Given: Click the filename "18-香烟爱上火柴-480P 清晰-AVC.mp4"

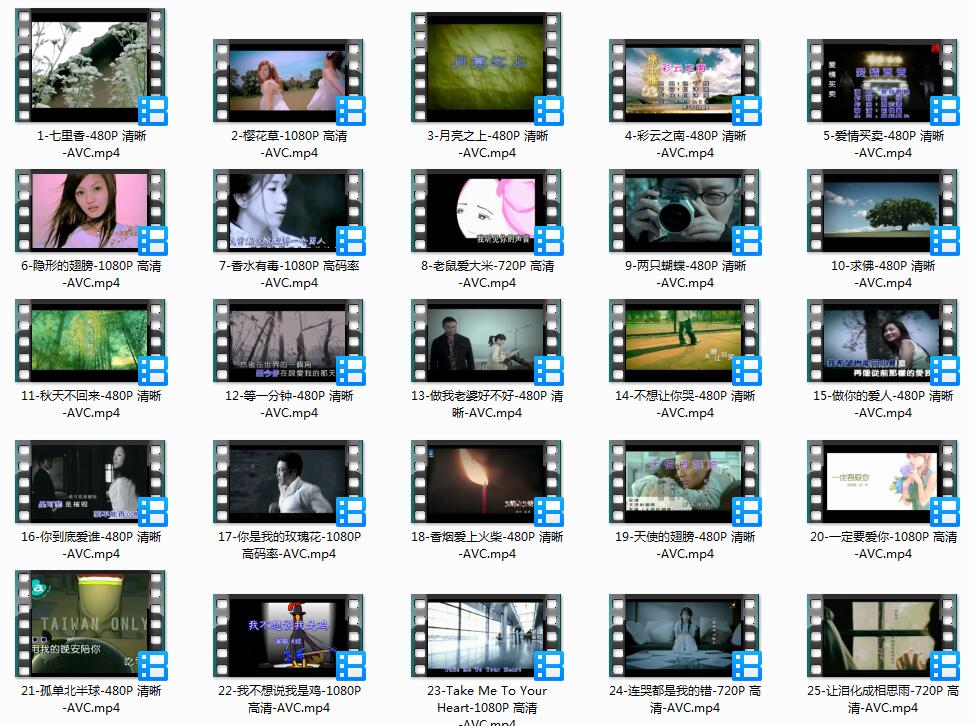Looking at the screenshot, I should (488, 545).
